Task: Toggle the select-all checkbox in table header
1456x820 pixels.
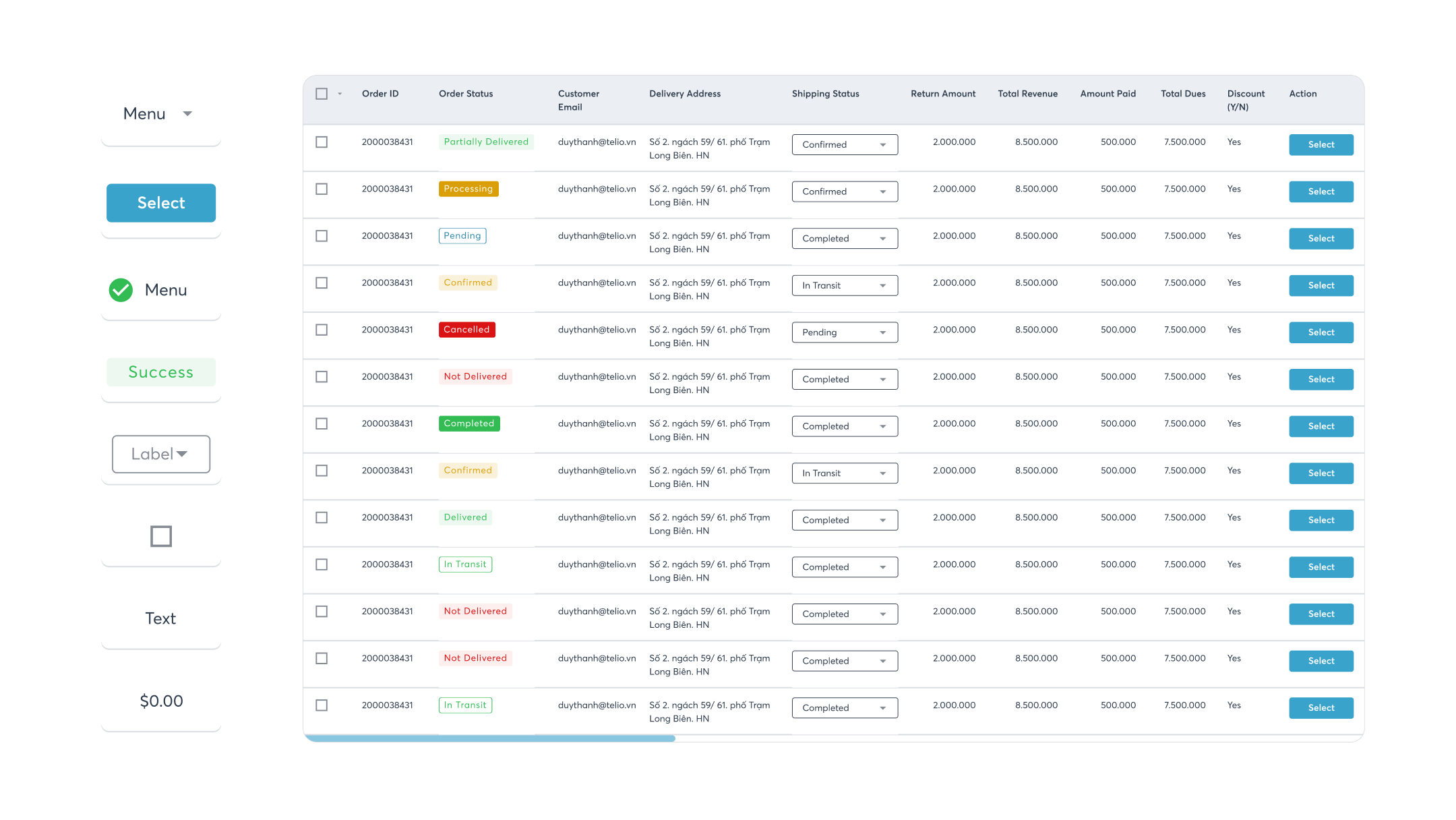Action: coord(322,94)
